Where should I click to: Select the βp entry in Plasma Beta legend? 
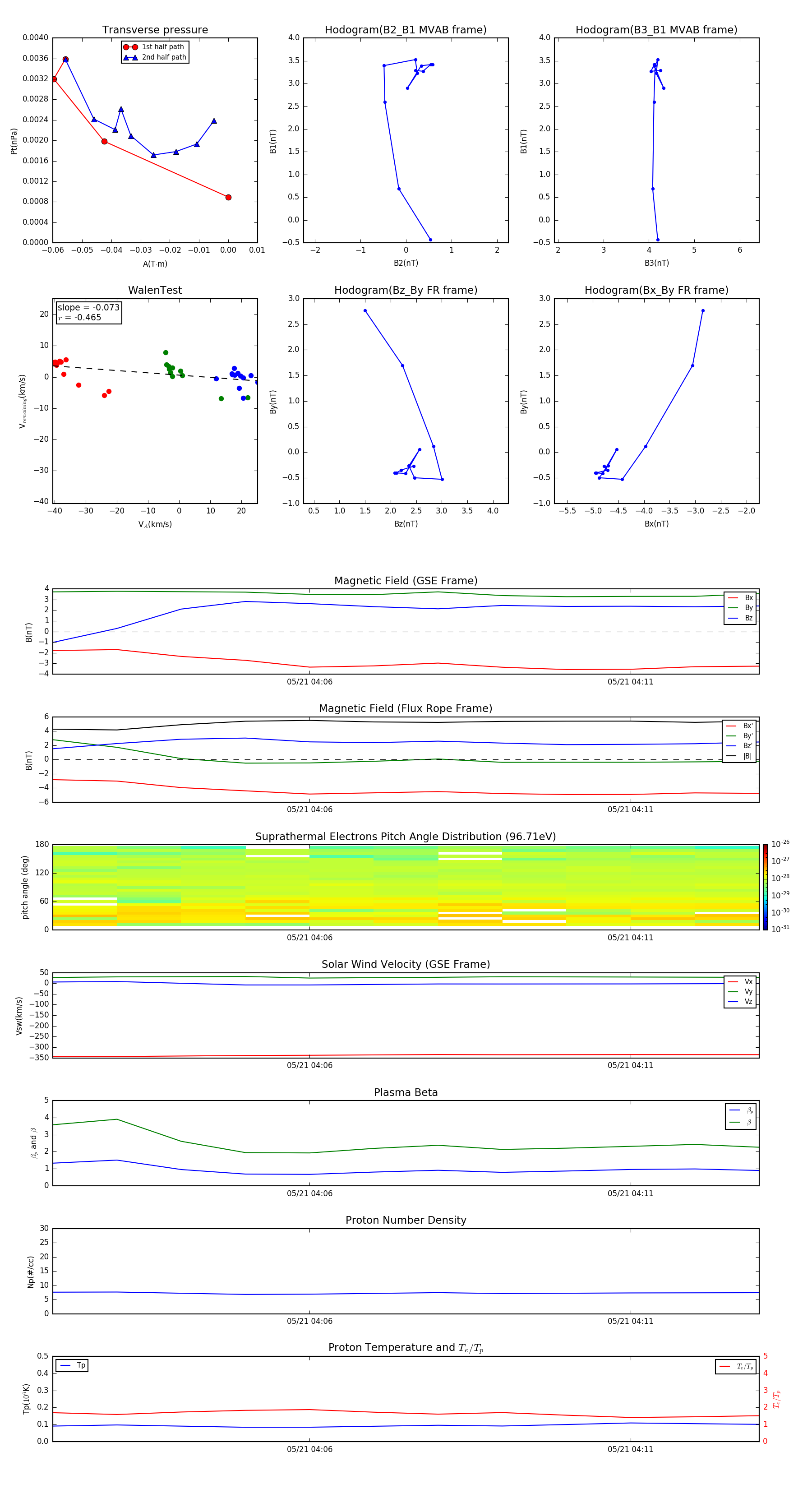[741, 1110]
